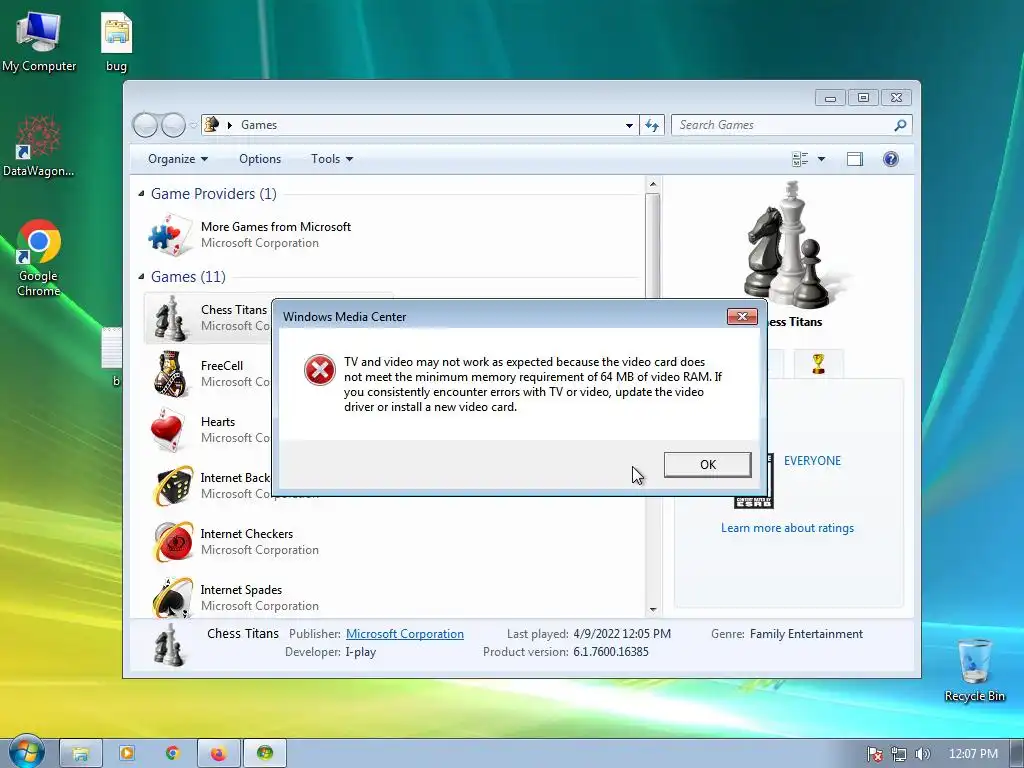The image size is (1024, 768).
Task: Click the Chess Titans icon in details pane
Action: (x=169, y=645)
